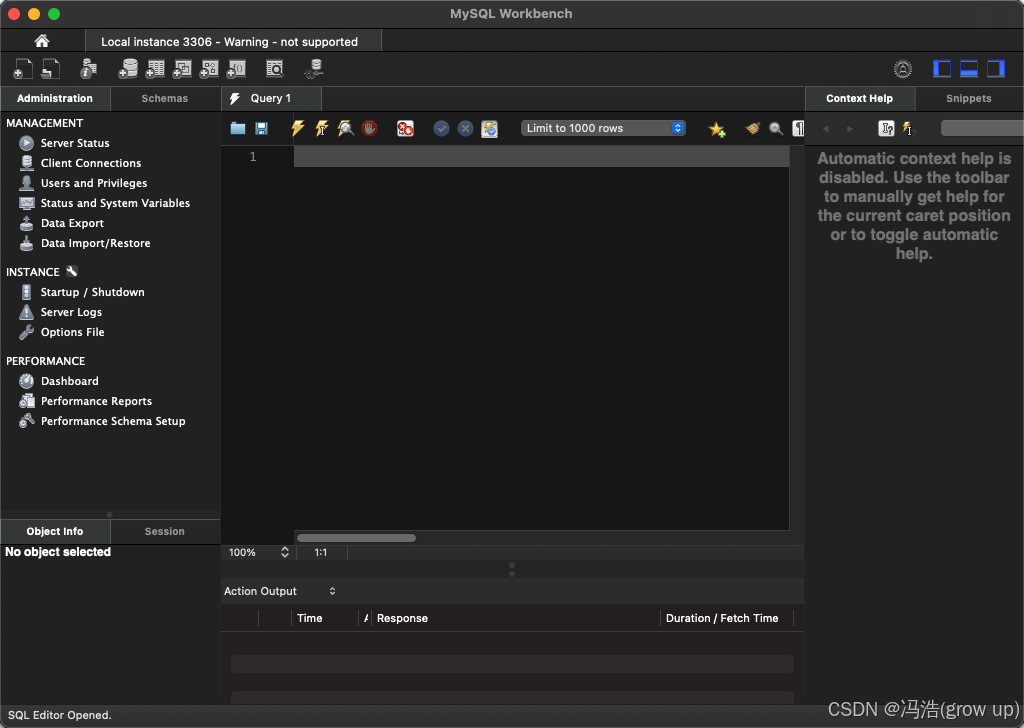1024x728 pixels.
Task: Go to the Workbench home screen icon
Action: [x=42, y=41]
